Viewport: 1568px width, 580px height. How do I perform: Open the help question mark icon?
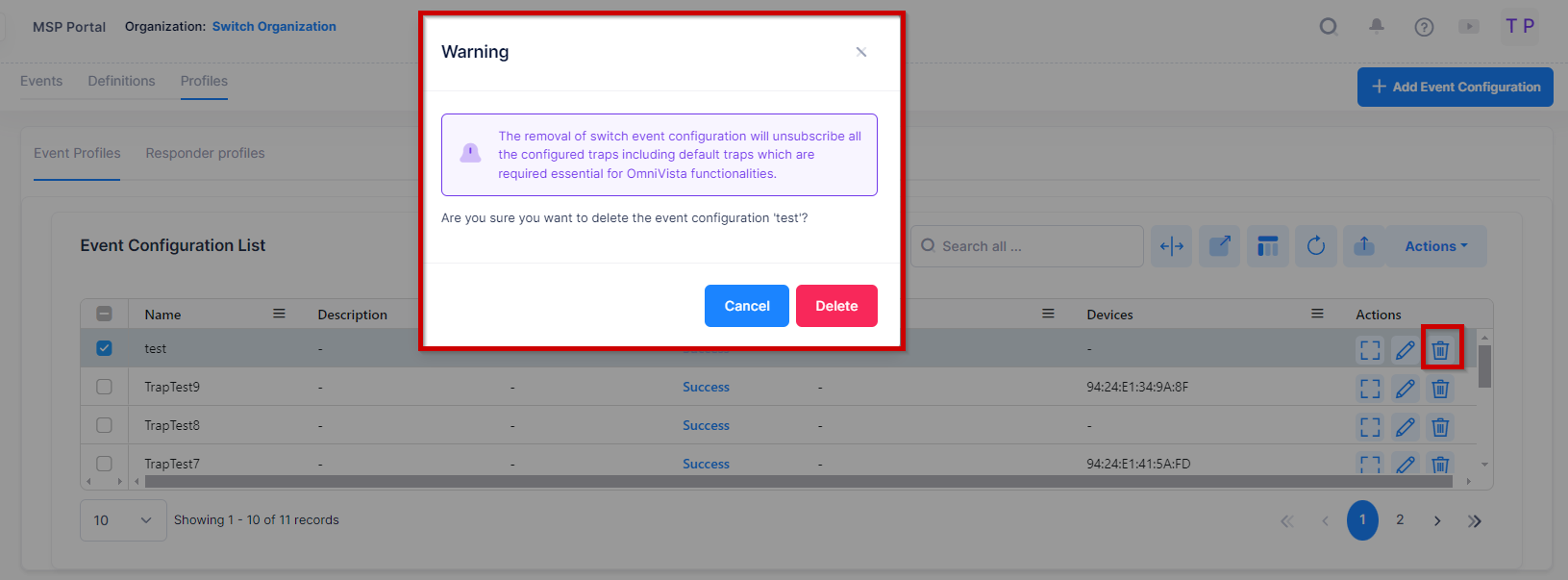click(x=1424, y=27)
